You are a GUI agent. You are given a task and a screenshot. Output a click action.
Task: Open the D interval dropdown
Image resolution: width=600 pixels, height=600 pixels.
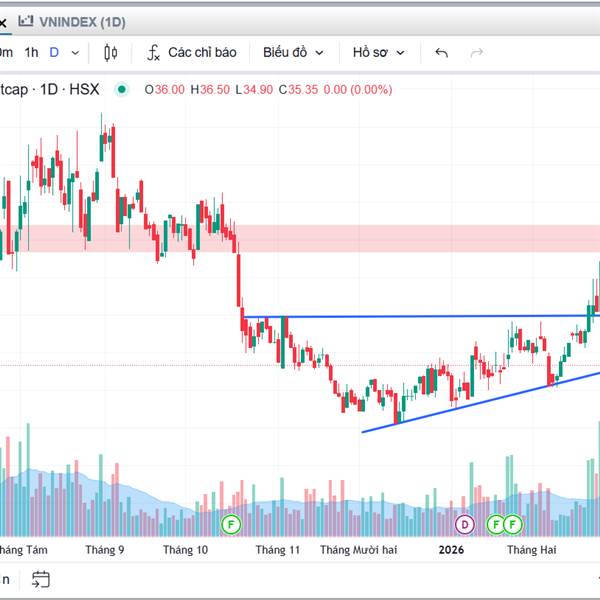coord(61,52)
